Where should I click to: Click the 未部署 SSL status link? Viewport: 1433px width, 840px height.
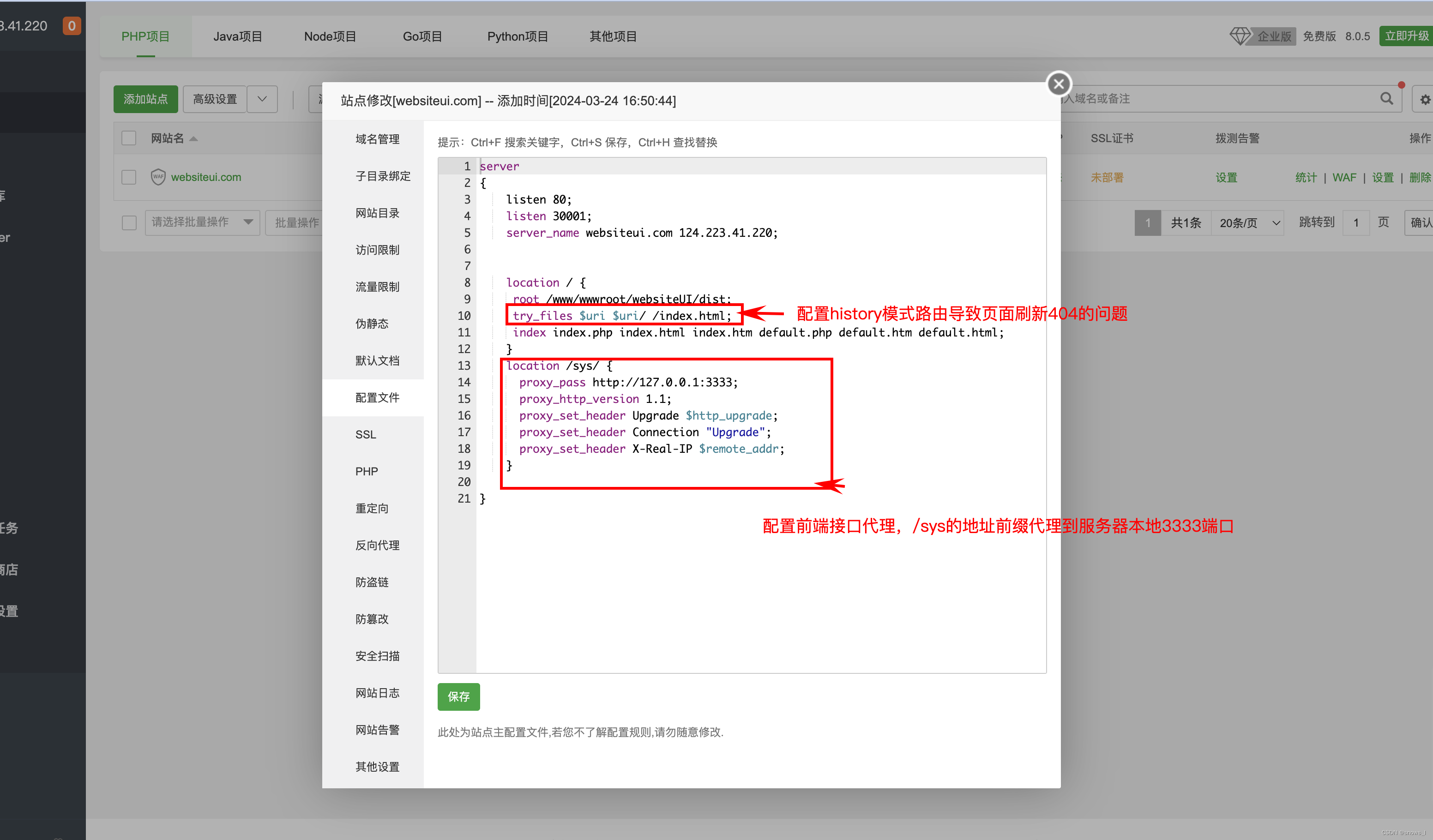tap(1107, 178)
